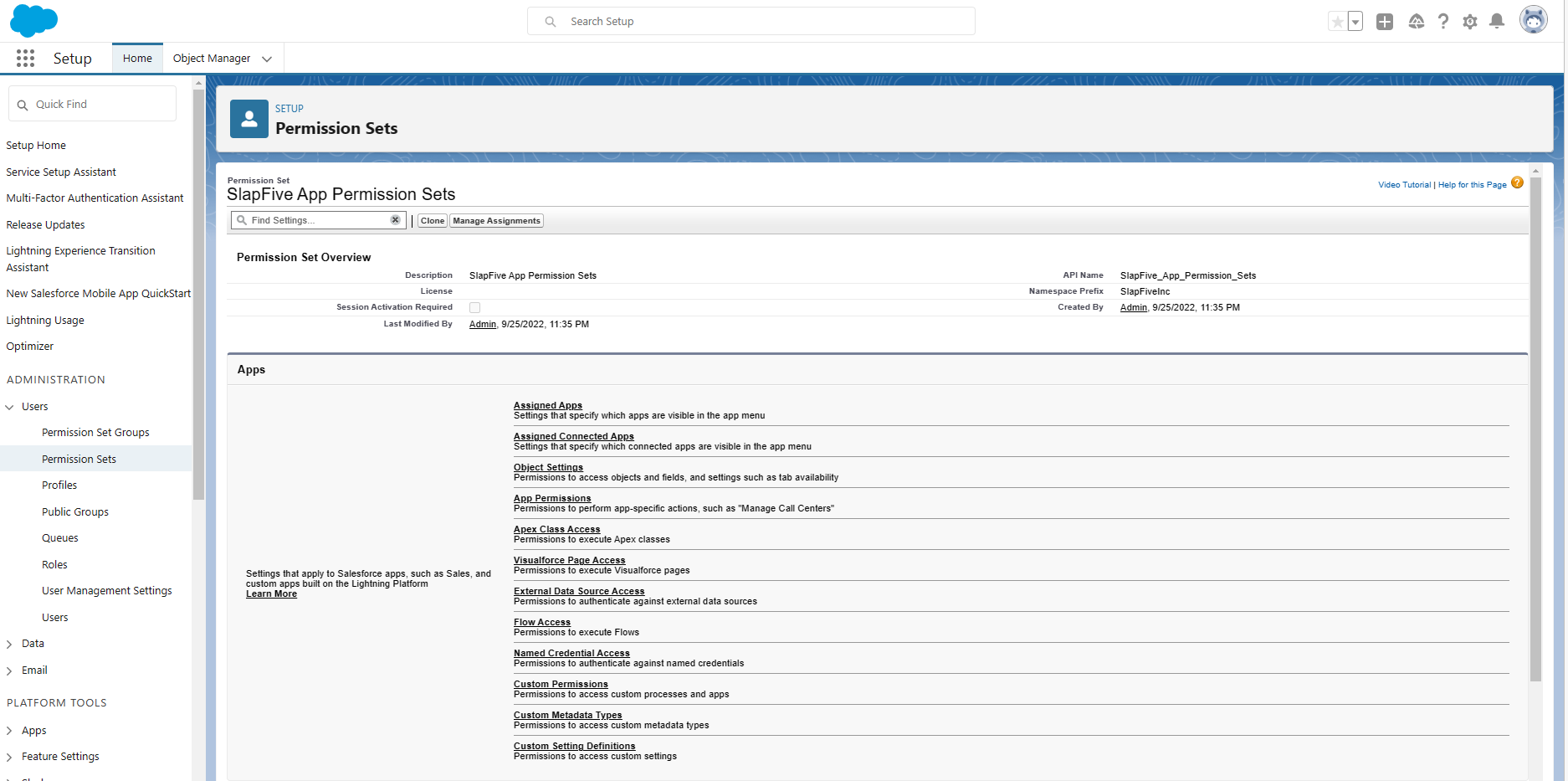Click the Manage Assignments button

click(496, 221)
